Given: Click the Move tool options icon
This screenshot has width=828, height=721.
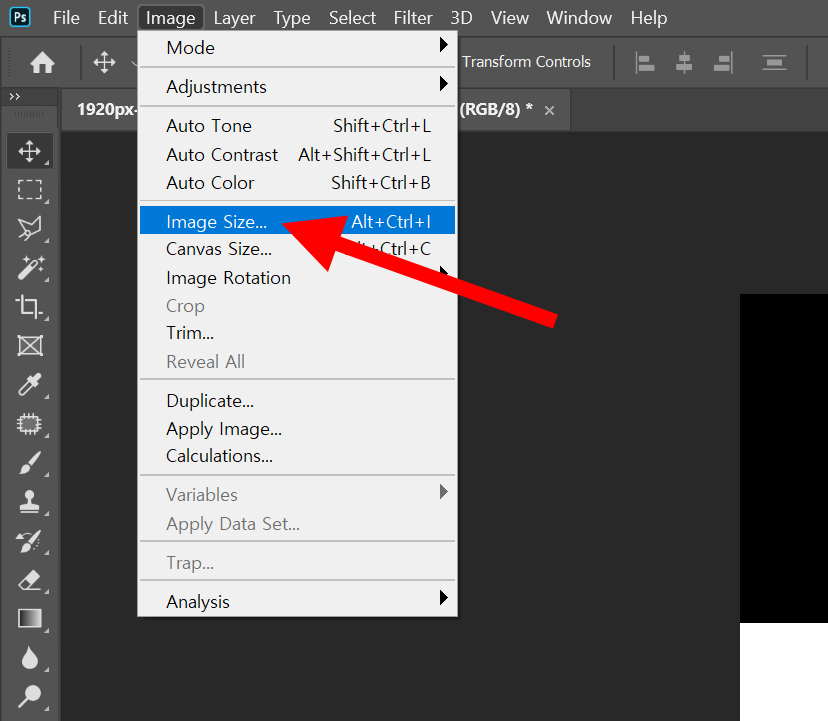Looking at the screenshot, I should pos(104,62).
